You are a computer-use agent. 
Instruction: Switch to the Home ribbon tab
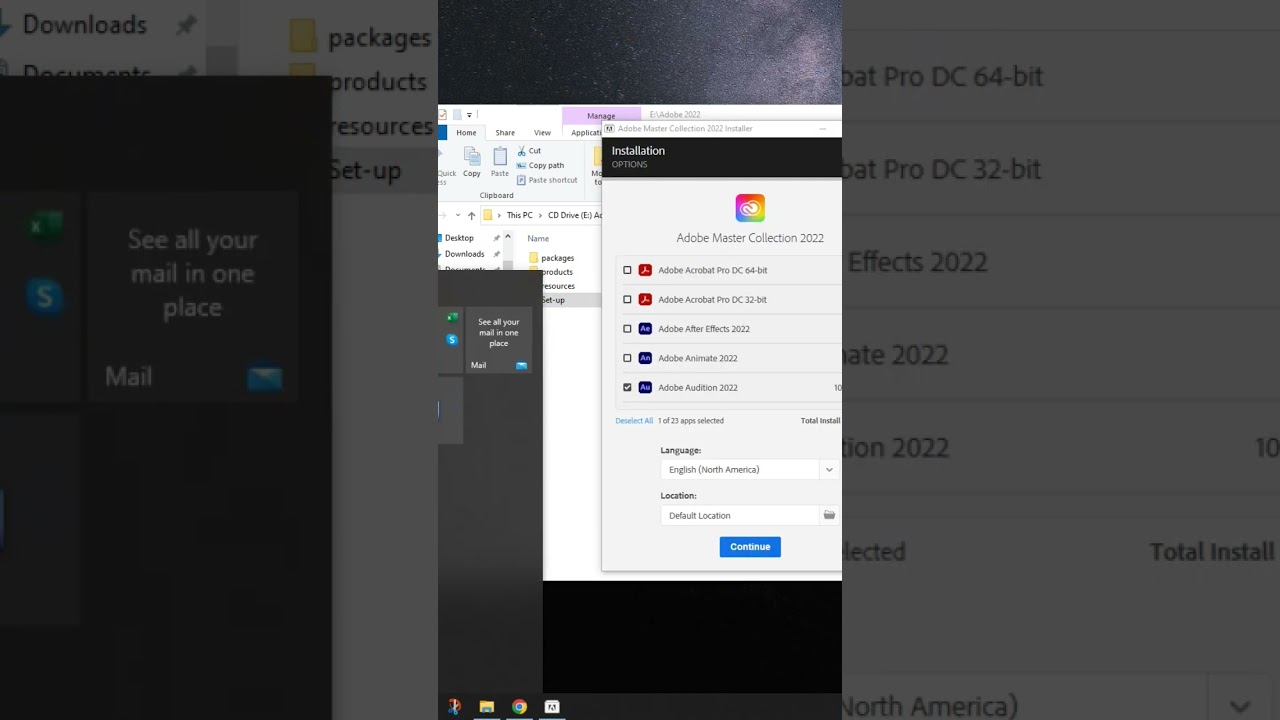click(x=466, y=132)
